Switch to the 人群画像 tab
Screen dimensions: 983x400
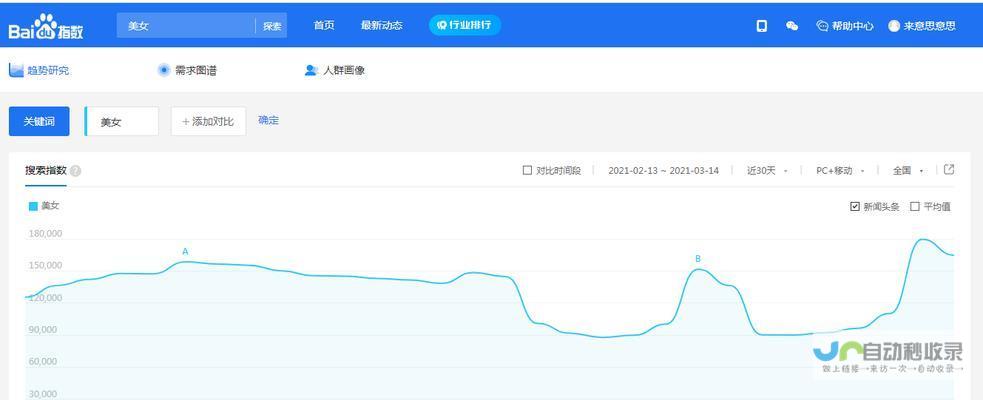pos(344,71)
